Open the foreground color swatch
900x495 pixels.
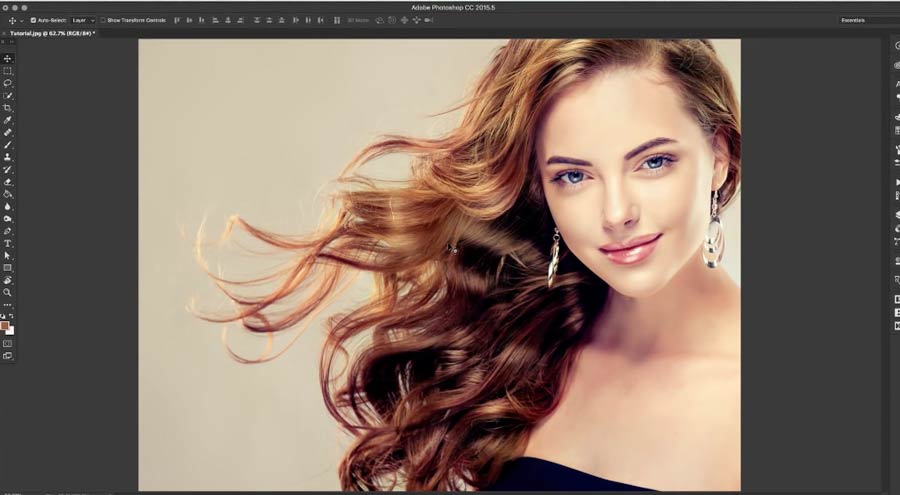tap(5, 325)
